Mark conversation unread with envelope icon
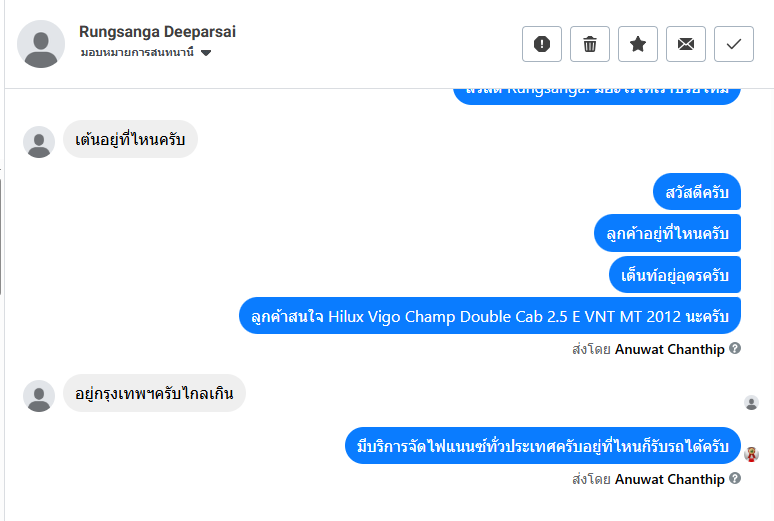The height and width of the screenshot is (521, 774). click(686, 44)
